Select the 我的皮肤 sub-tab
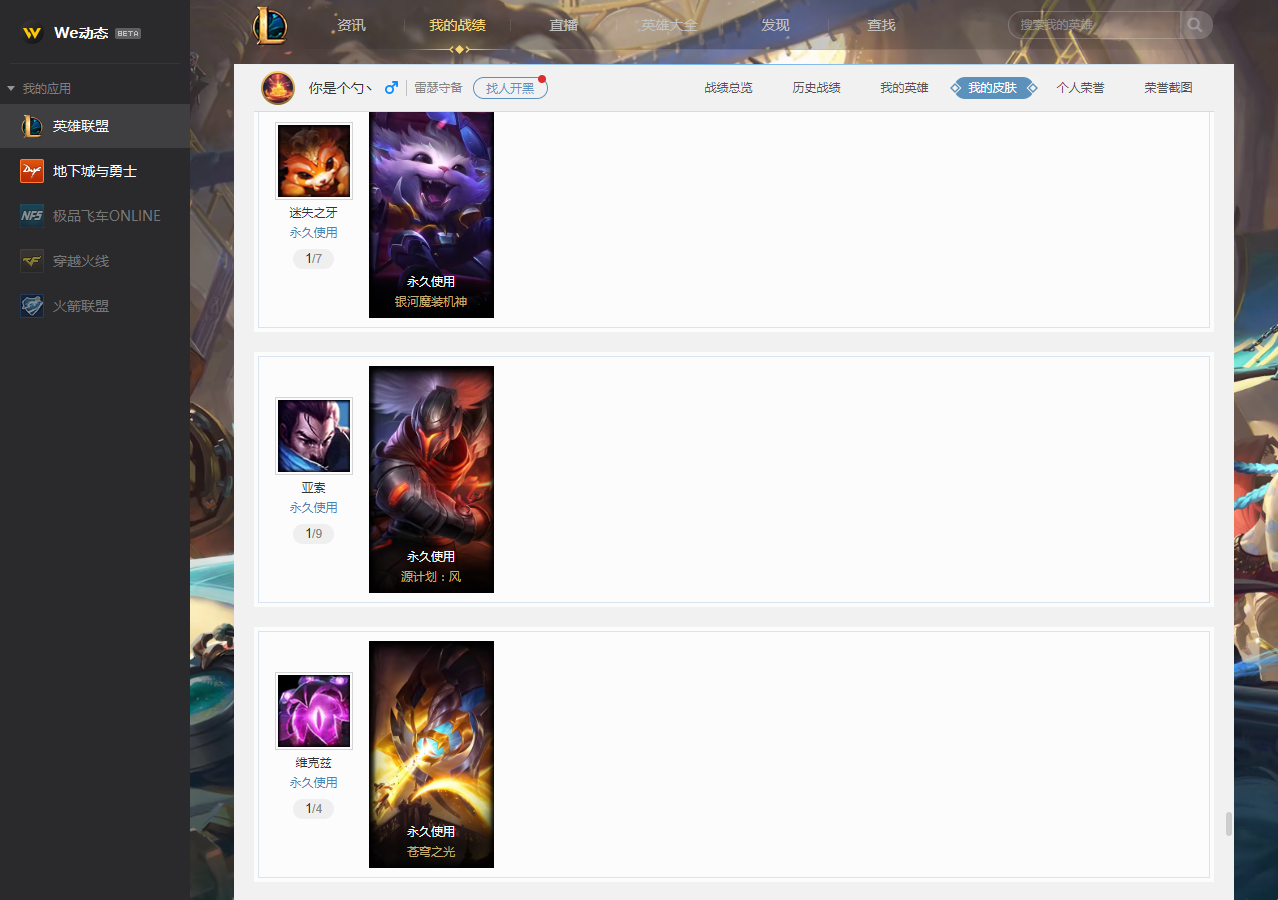1278x900 pixels. tap(993, 88)
